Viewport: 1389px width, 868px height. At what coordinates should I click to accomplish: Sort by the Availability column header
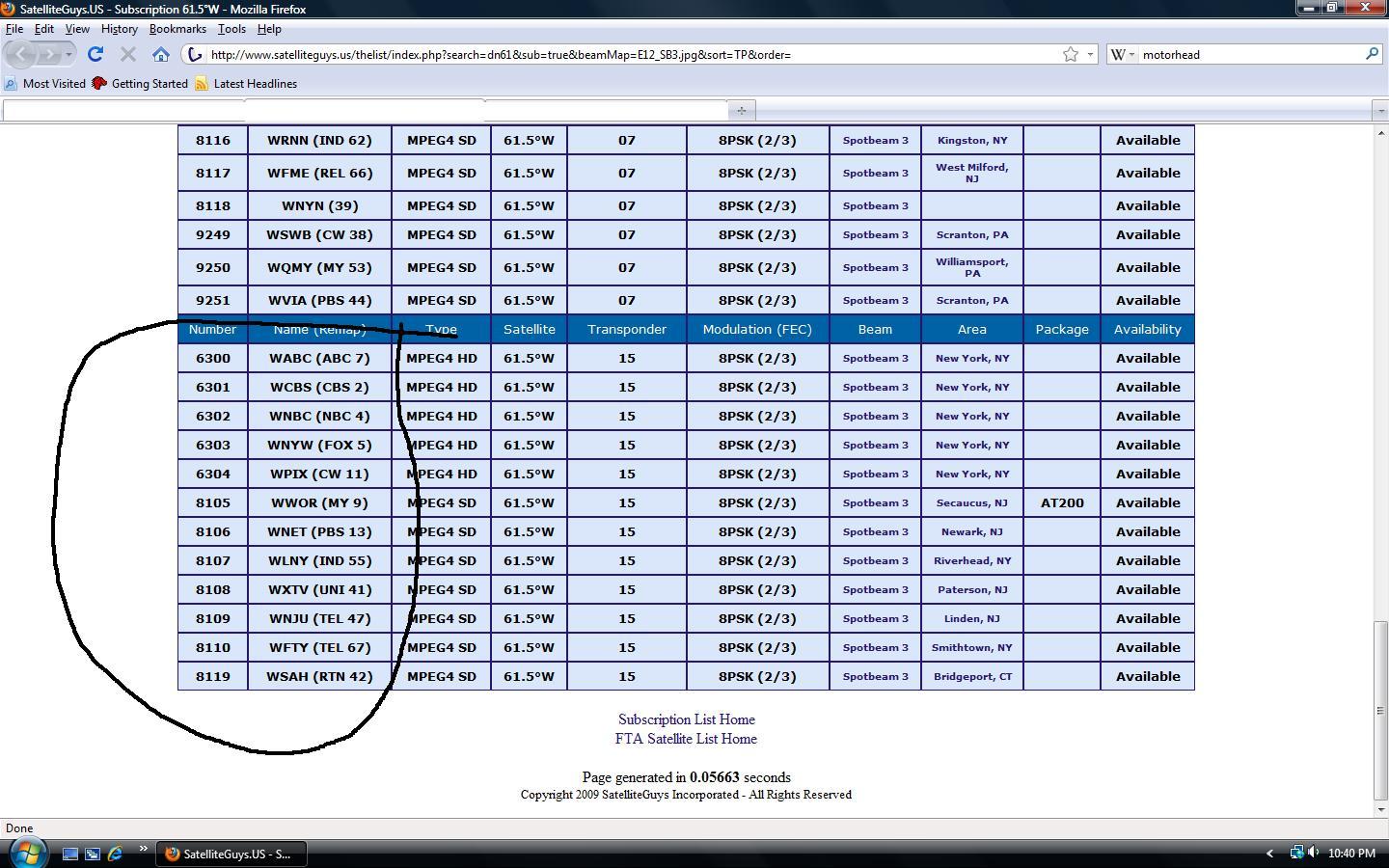click(x=1148, y=329)
